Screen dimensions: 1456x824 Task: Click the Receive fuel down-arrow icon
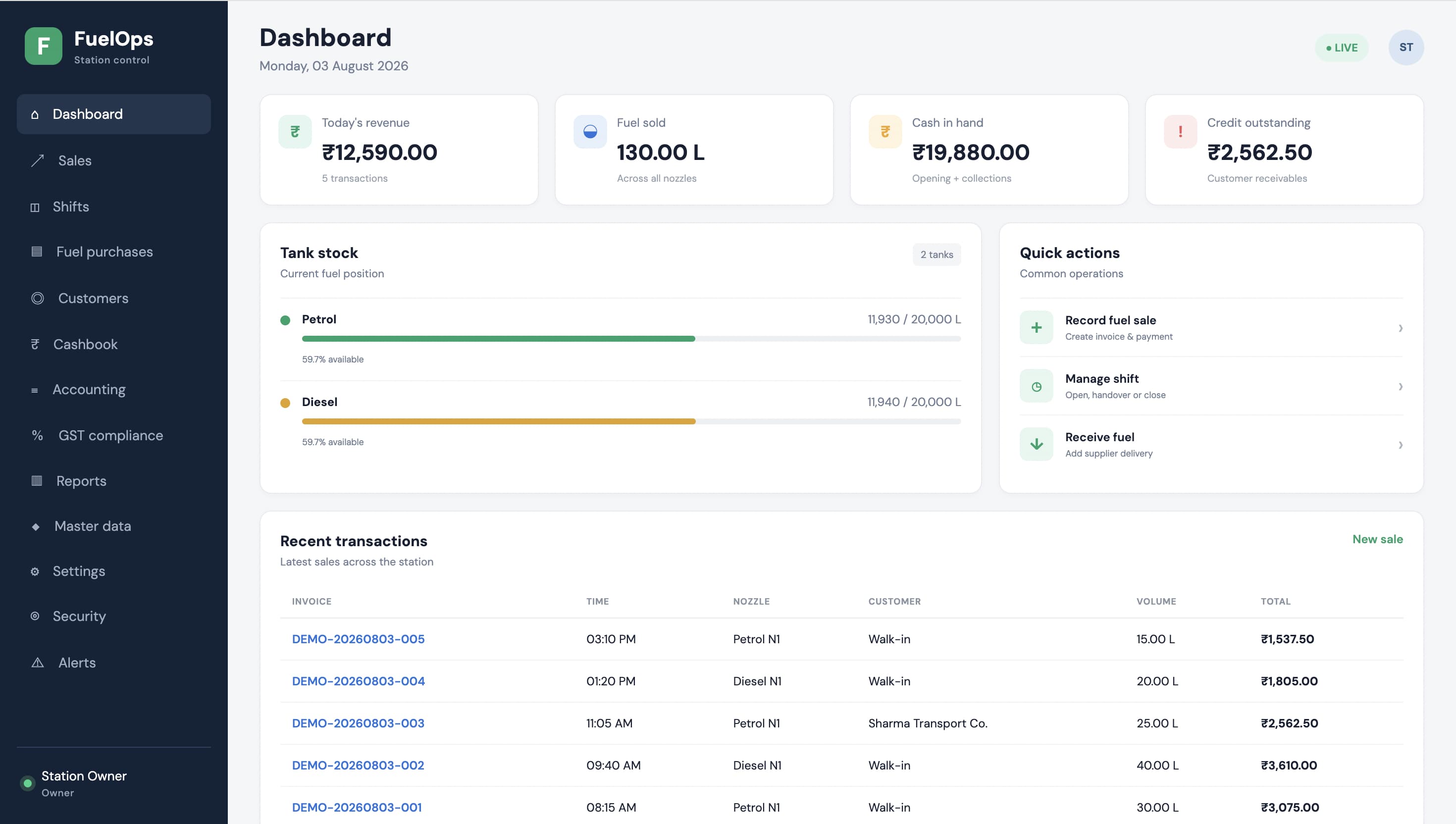[1036, 444]
